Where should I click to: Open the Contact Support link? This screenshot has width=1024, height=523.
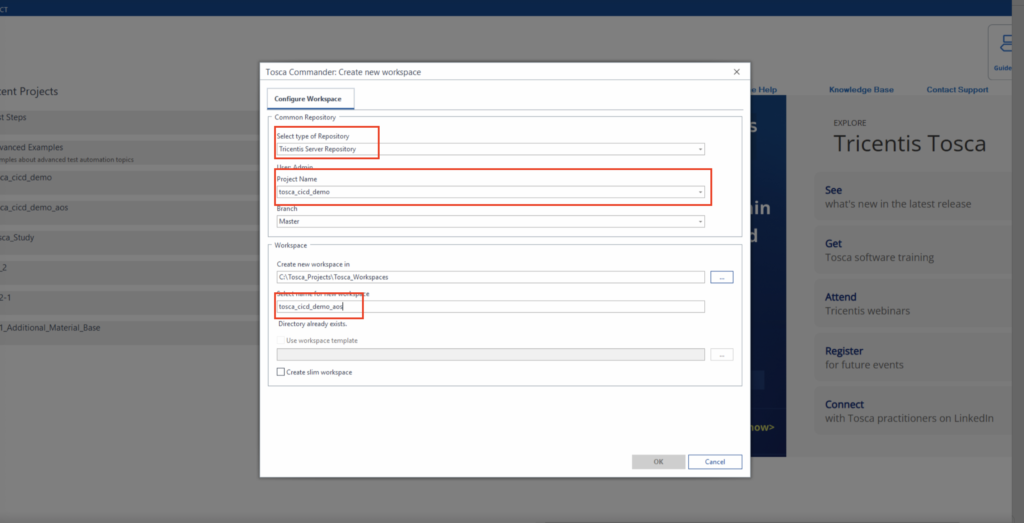pyautogui.click(x=957, y=89)
